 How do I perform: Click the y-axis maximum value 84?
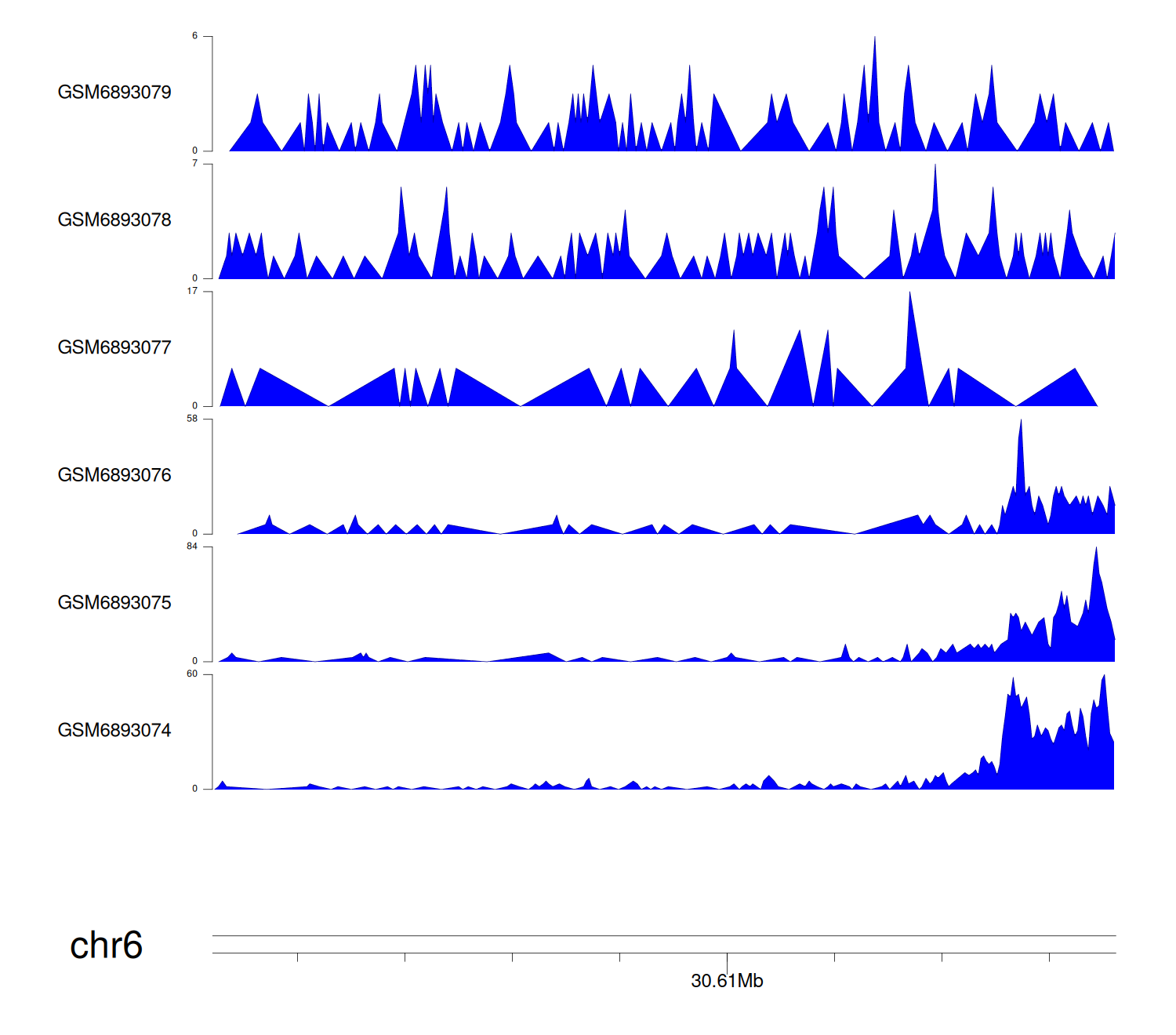192,547
